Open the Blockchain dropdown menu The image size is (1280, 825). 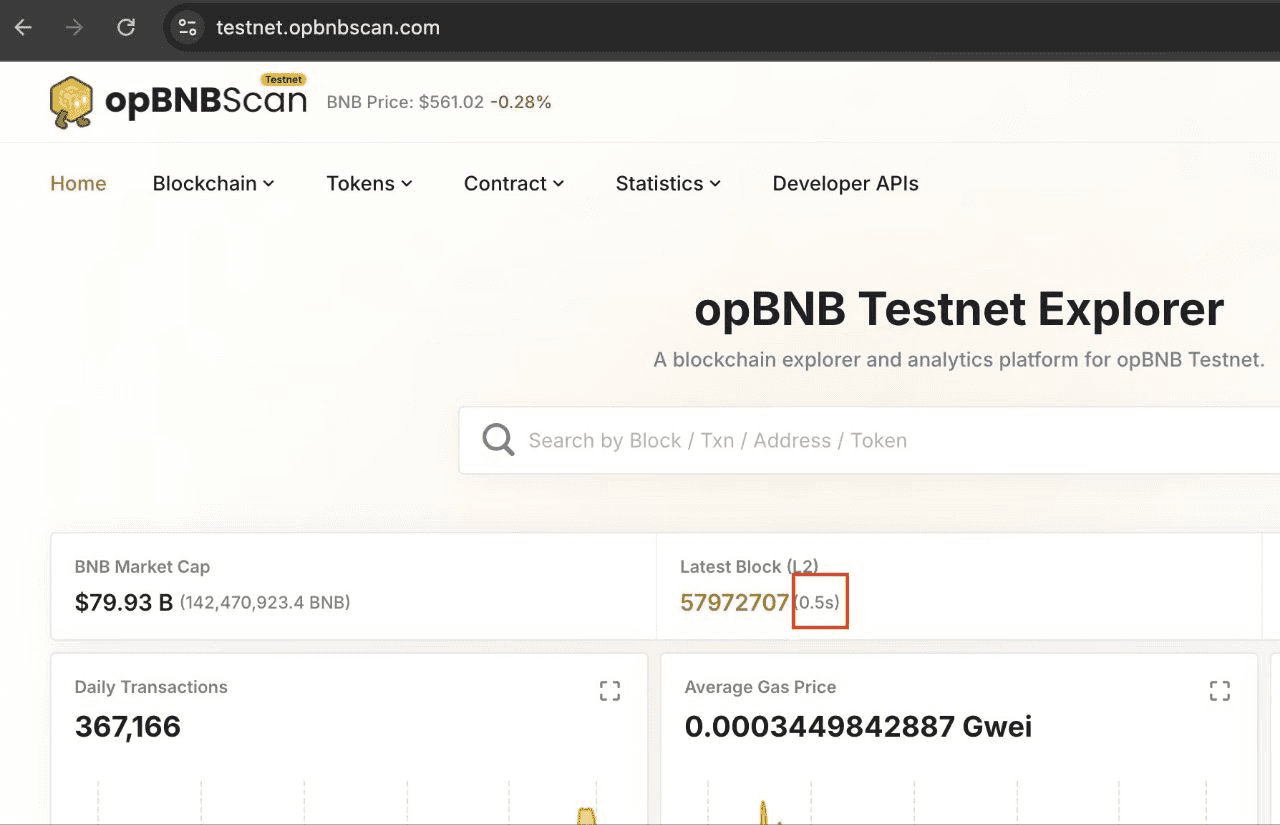pos(213,183)
